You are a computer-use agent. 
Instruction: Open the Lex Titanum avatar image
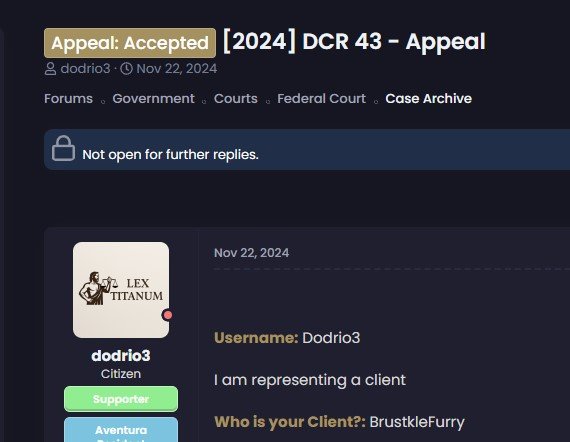(x=121, y=290)
